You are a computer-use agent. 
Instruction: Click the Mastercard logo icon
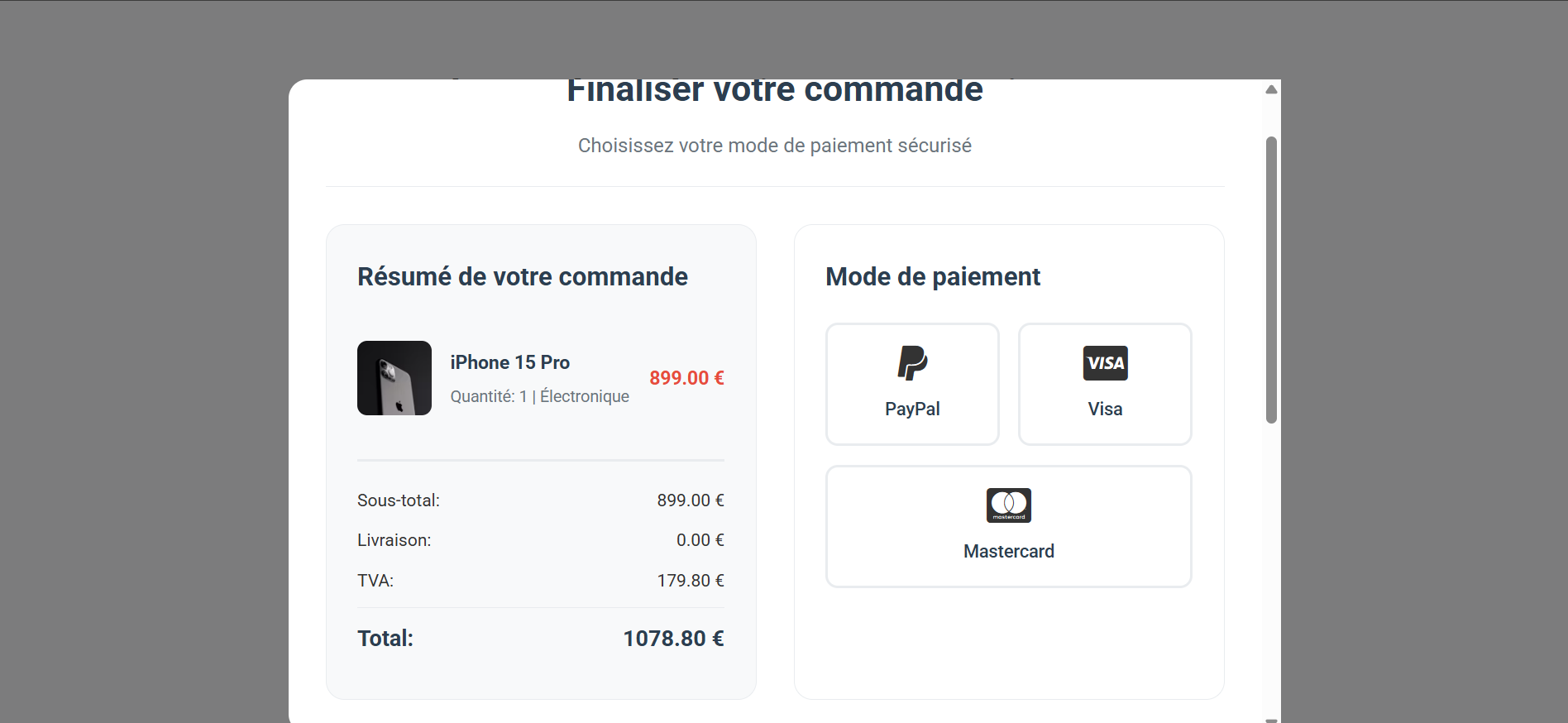click(x=1008, y=505)
